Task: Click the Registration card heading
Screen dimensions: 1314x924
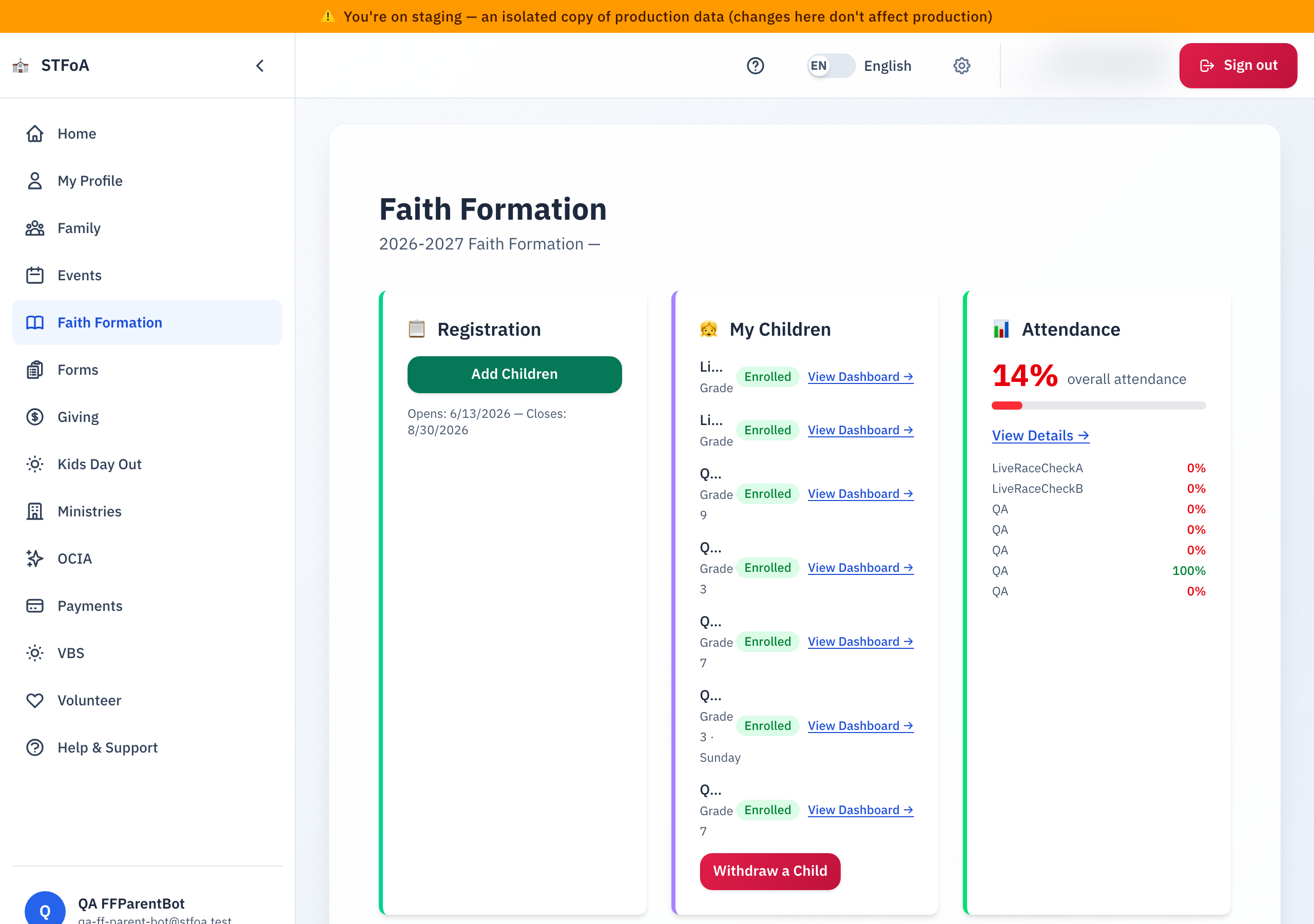Action: tap(489, 329)
